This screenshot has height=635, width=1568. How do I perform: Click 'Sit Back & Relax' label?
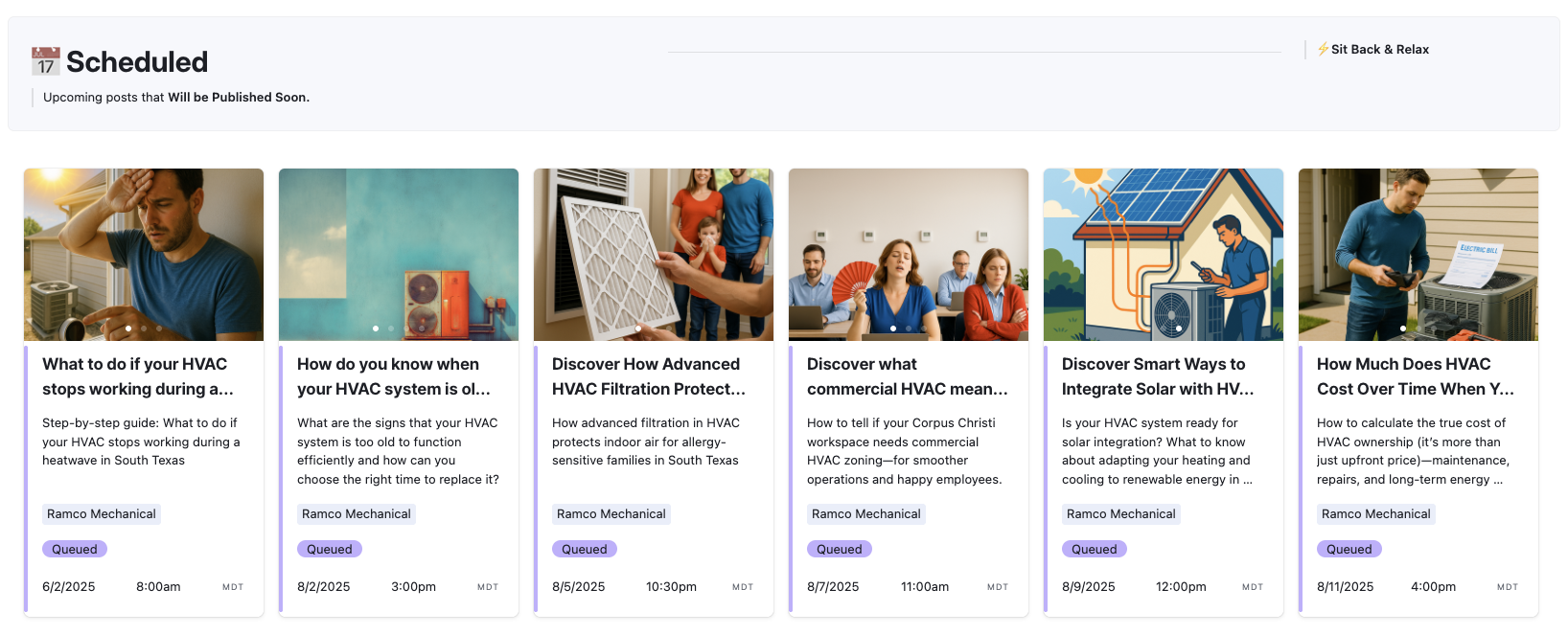pos(1380,50)
